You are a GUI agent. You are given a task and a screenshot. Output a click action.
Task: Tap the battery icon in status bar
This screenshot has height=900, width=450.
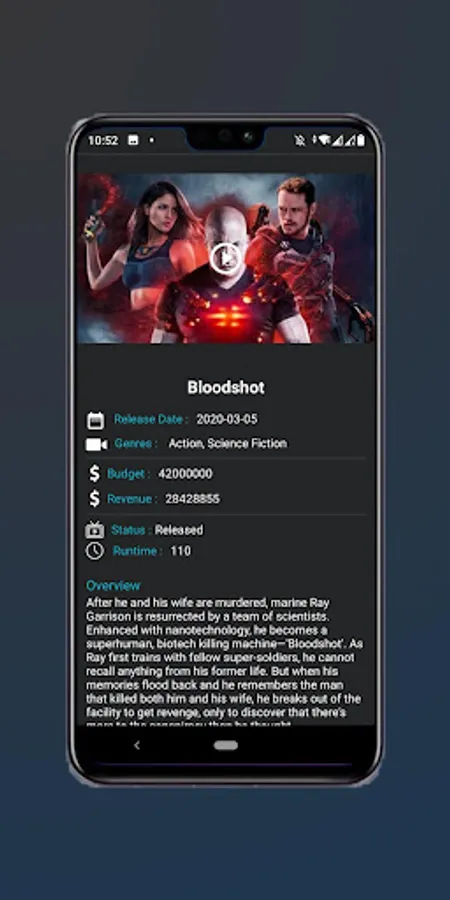coord(360,139)
